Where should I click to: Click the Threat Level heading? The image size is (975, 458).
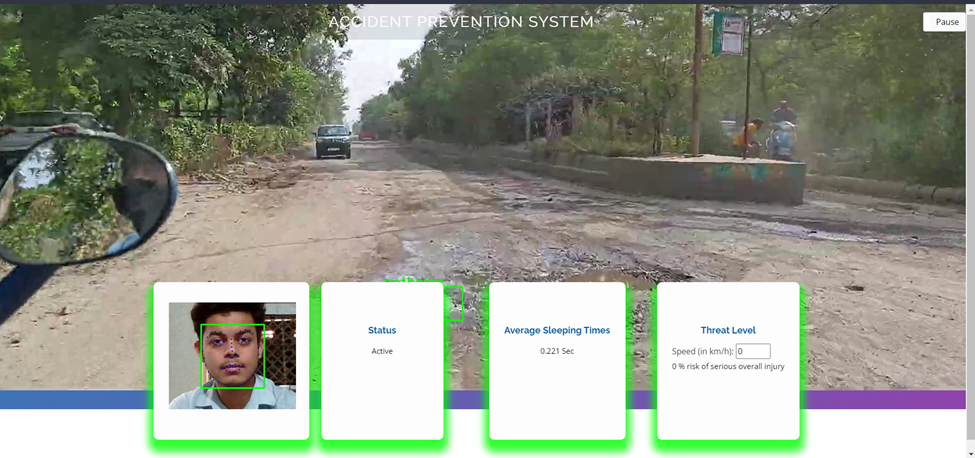[728, 331]
